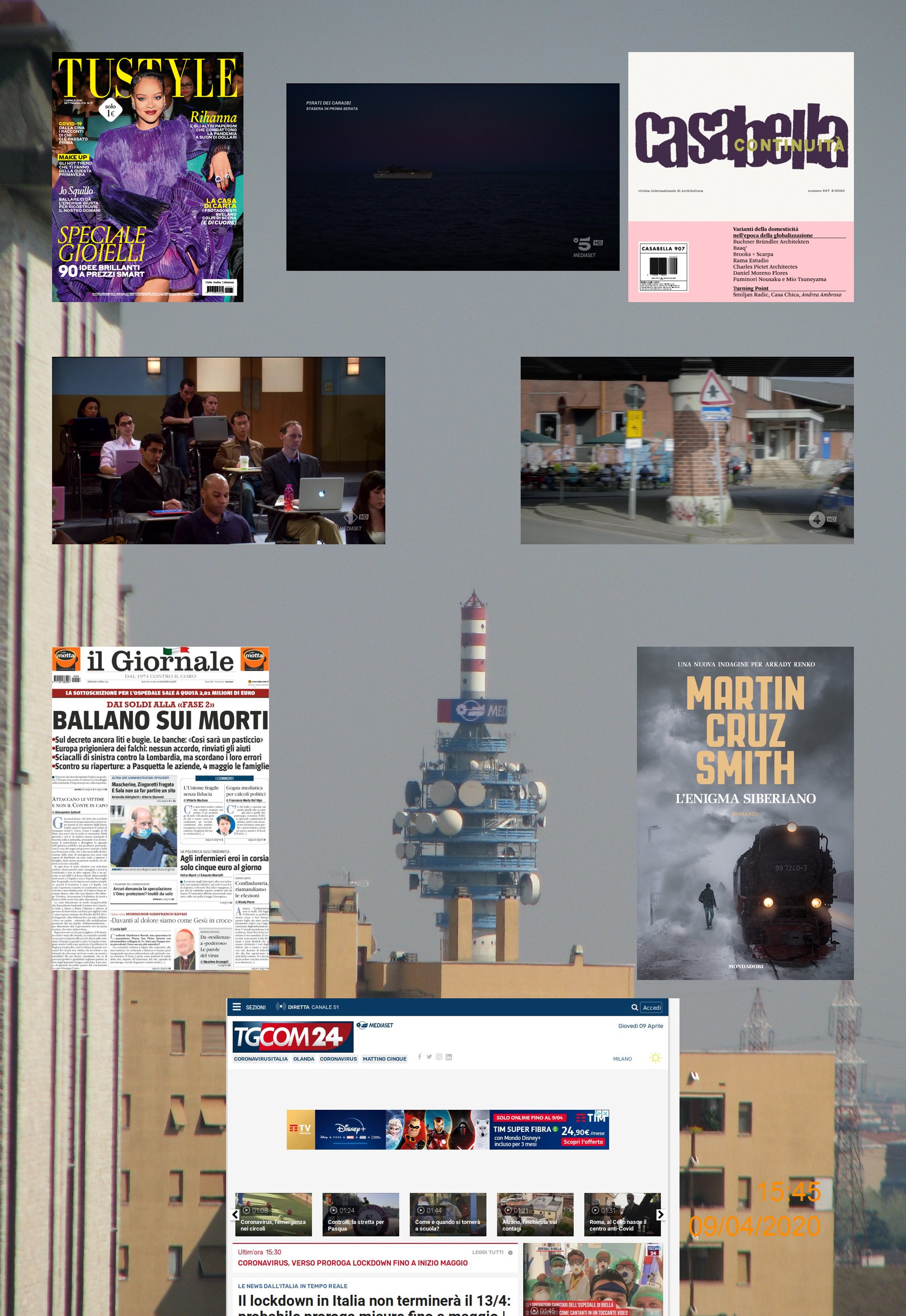Click the Mediaset logo link
This screenshot has width=906, height=1316.
(x=374, y=1025)
